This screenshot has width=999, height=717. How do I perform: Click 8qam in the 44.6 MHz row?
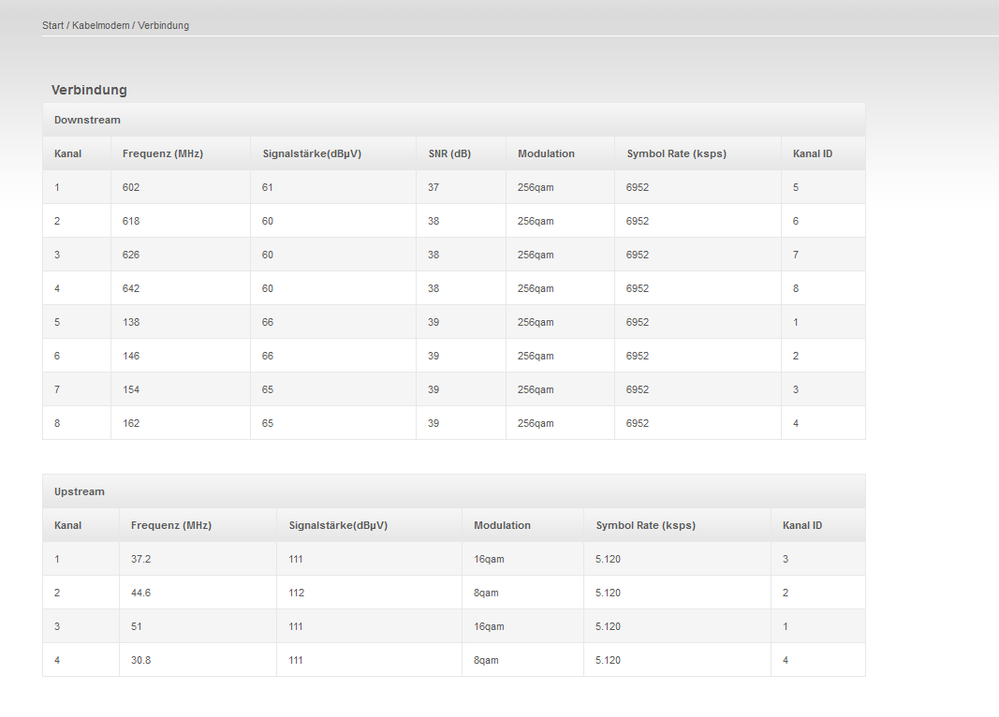tap(486, 593)
